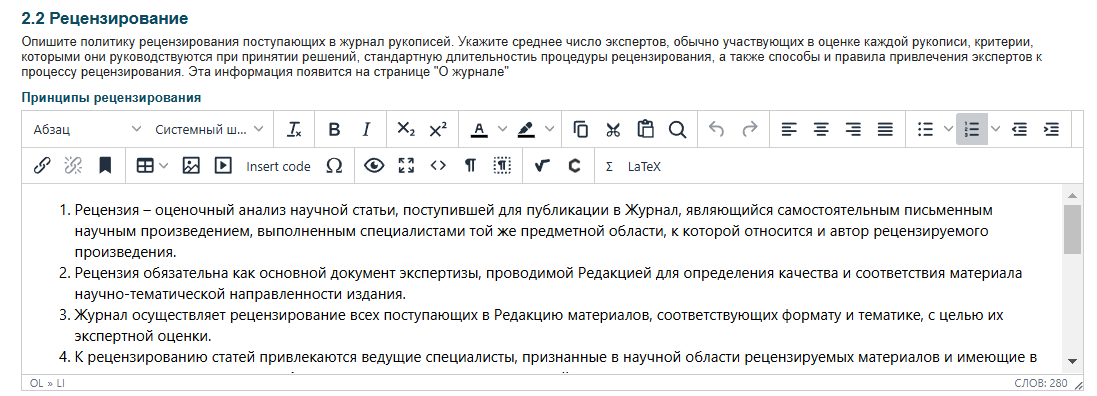Insert special character Omega symbol
Screen dimensions: 1097x396
(334, 166)
